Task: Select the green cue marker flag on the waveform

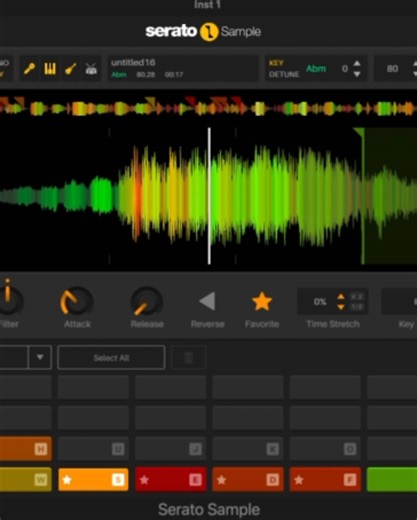Action: (359, 132)
